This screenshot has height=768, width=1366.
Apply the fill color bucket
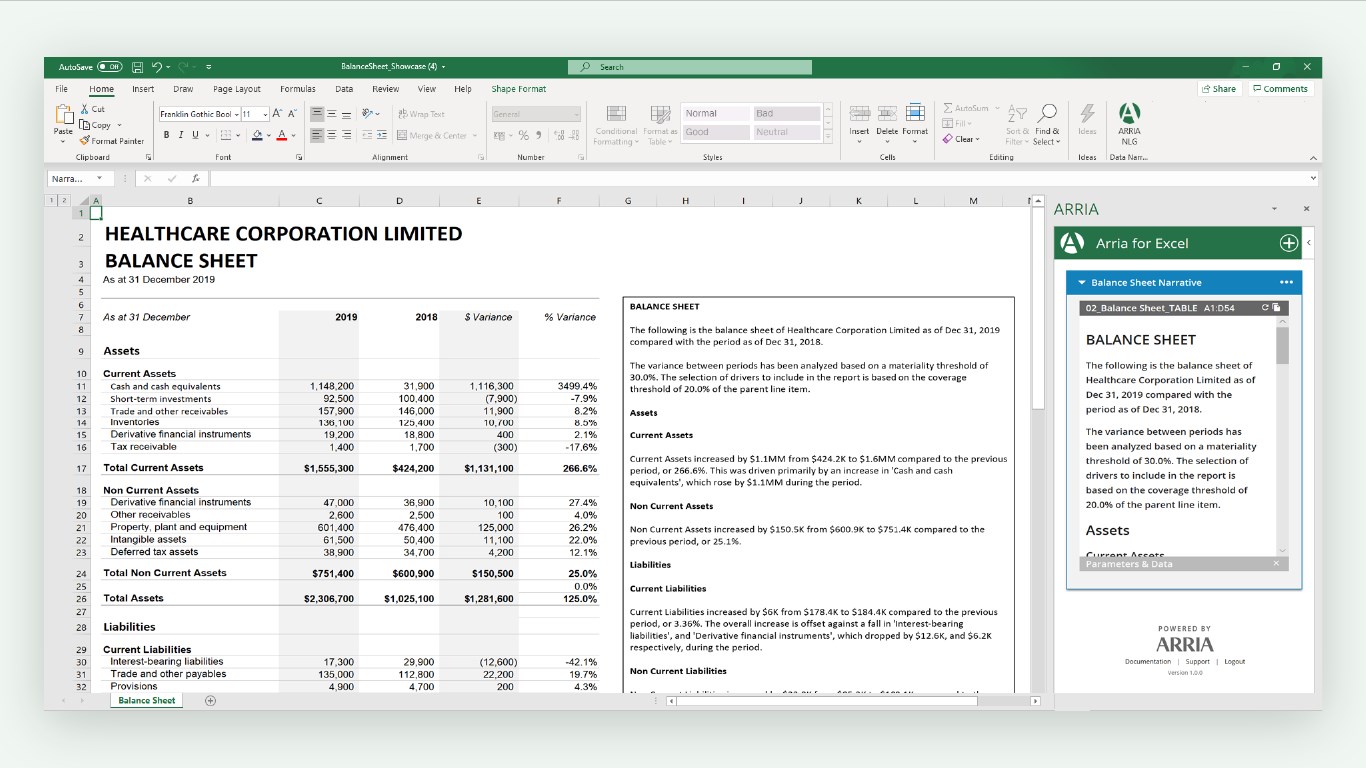[257, 135]
